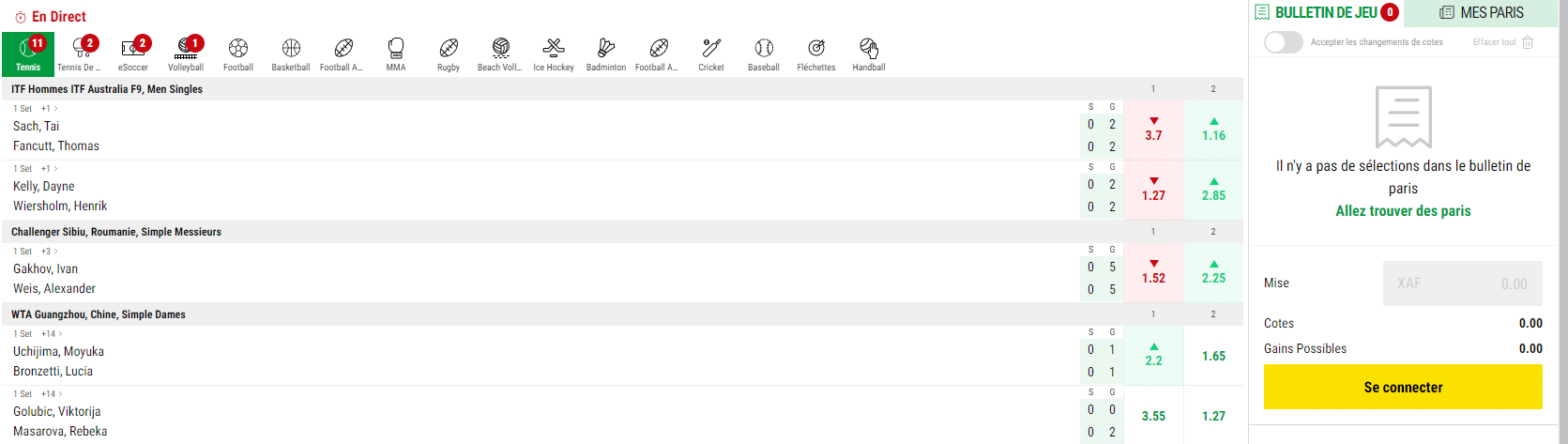Open the Cricket category
Viewport: 1568px width, 444px height.
[711, 54]
